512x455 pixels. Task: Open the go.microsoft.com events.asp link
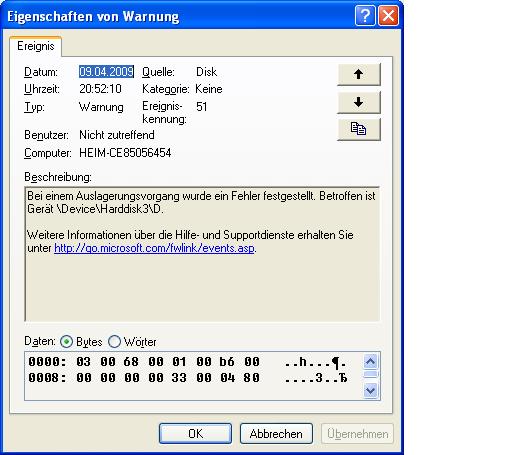[154, 248]
